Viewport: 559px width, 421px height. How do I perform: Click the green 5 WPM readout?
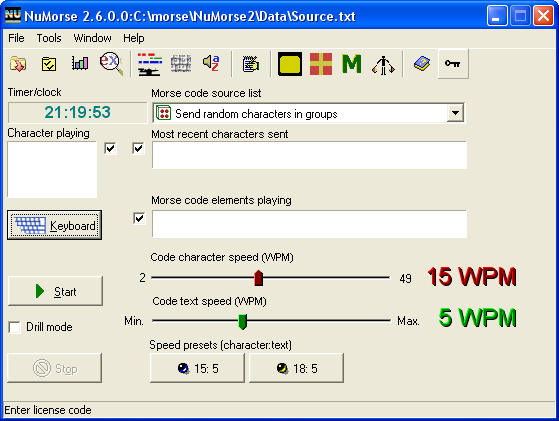click(477, 317)
